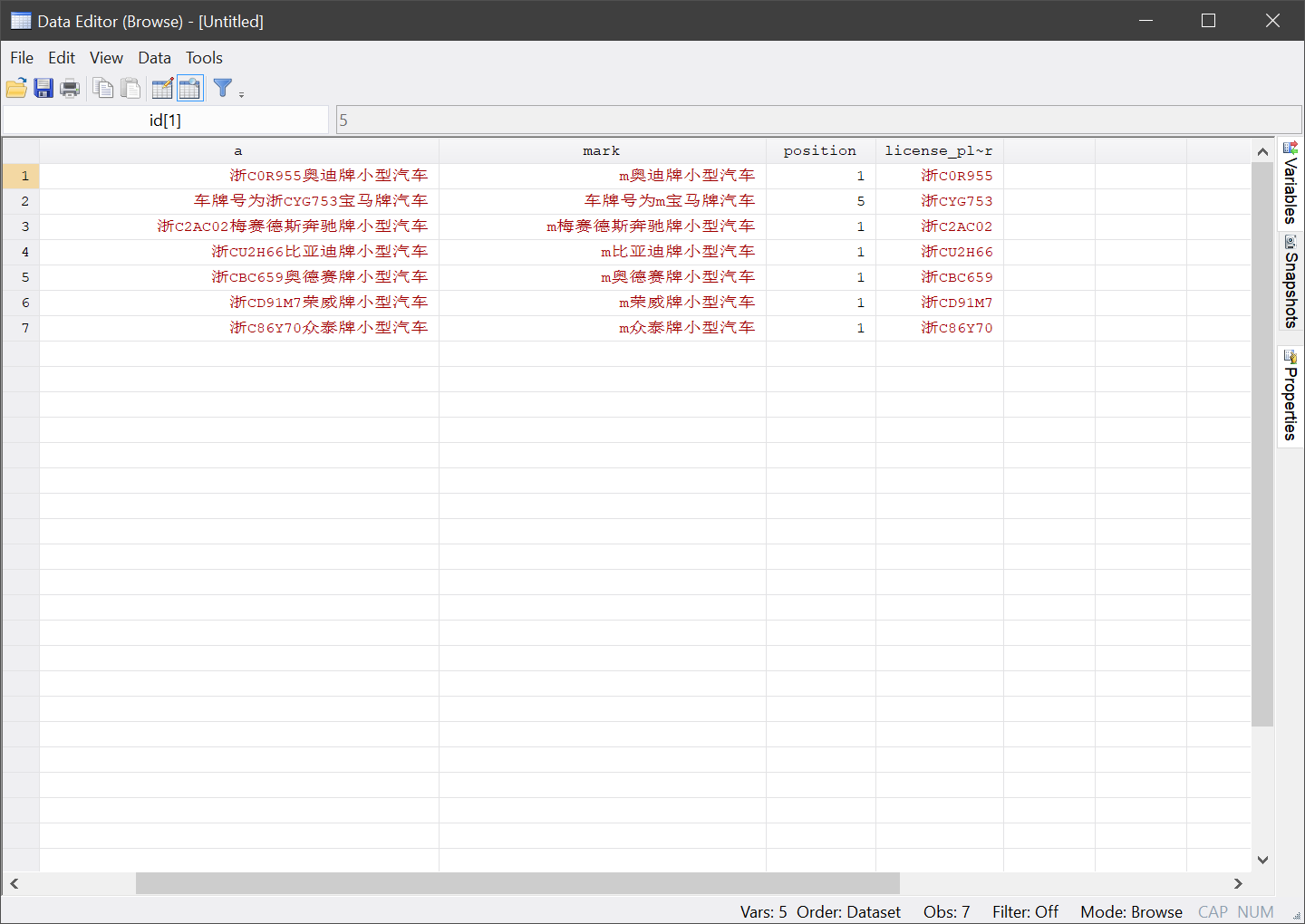Click the "Filter: Off" status bar entry
The height and width of the screenshot is (924, 1305).
[x=1025, y=912]
